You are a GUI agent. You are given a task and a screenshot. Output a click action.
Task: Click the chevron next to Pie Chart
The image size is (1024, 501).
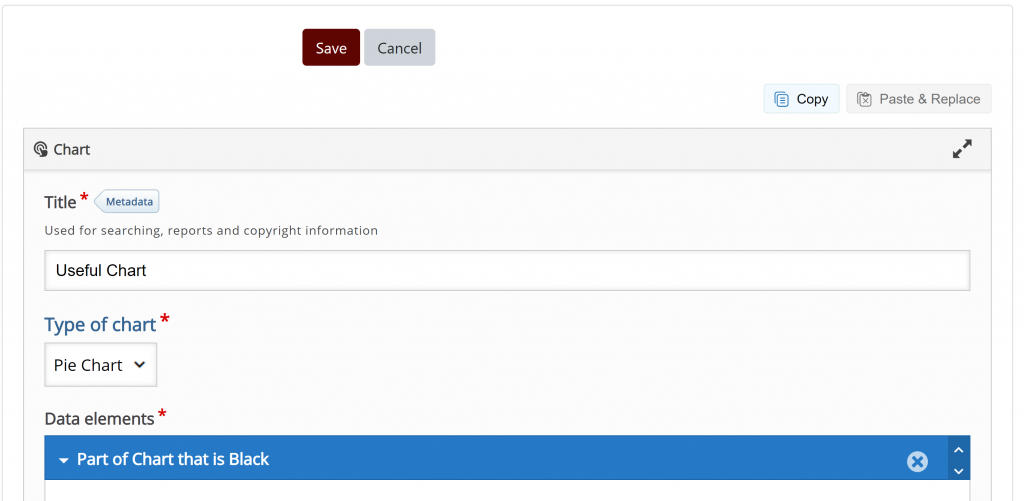(139, 364)
